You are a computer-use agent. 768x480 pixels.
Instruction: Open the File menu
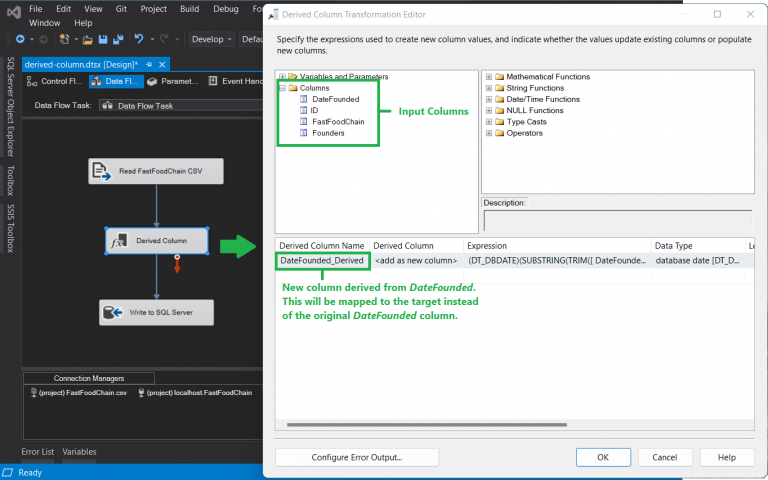tap(35, 9)
